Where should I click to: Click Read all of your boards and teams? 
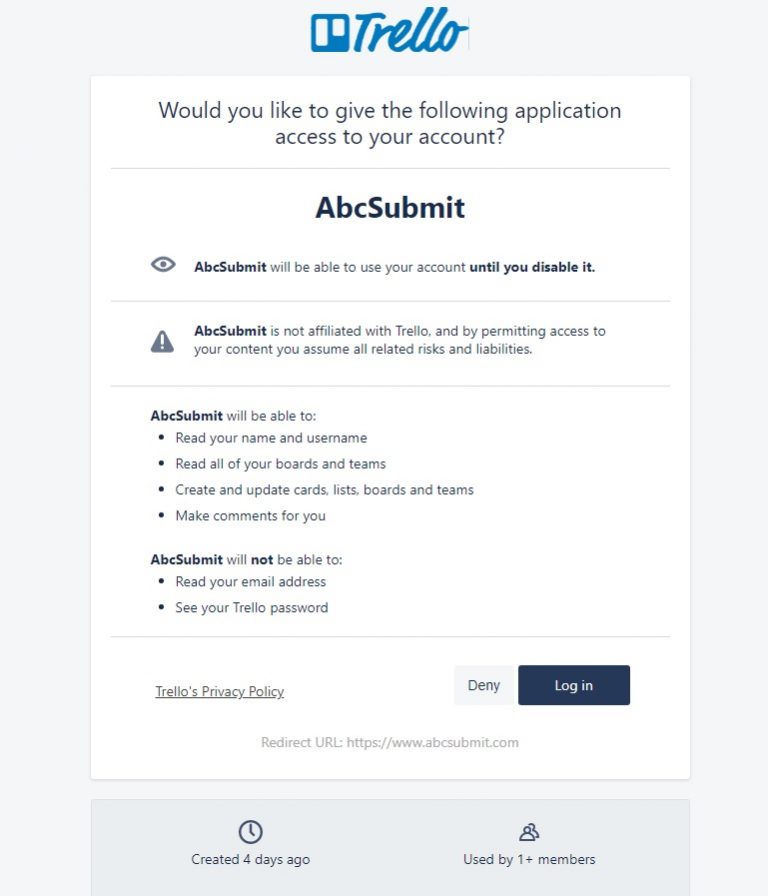coord(280,464)
